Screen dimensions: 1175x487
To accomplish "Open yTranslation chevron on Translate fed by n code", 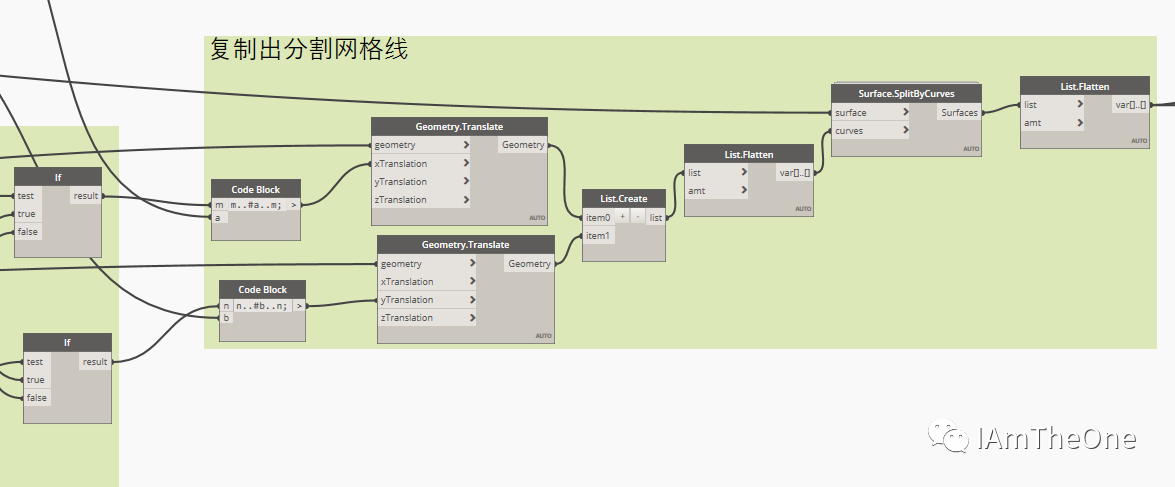I will click(472, 300).
